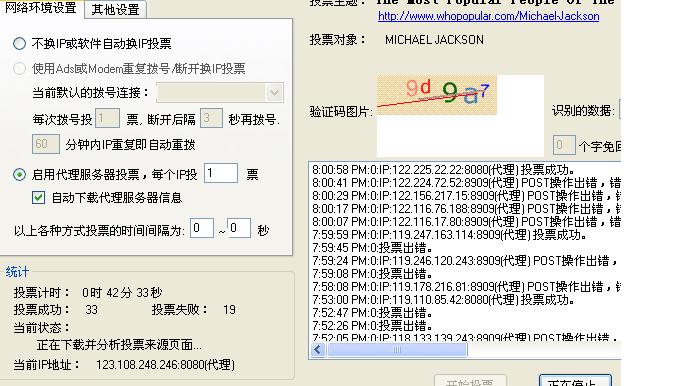
Task: Open the 其他设置 tab
Action: [115, 9]
